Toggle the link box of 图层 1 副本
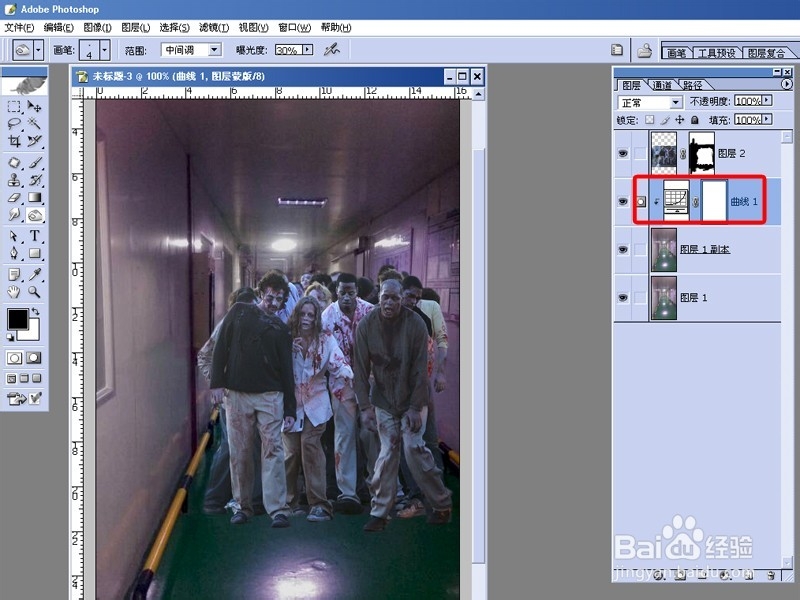Image resolution: width=800 pixels, height=600 pixels. click(640, 249)
